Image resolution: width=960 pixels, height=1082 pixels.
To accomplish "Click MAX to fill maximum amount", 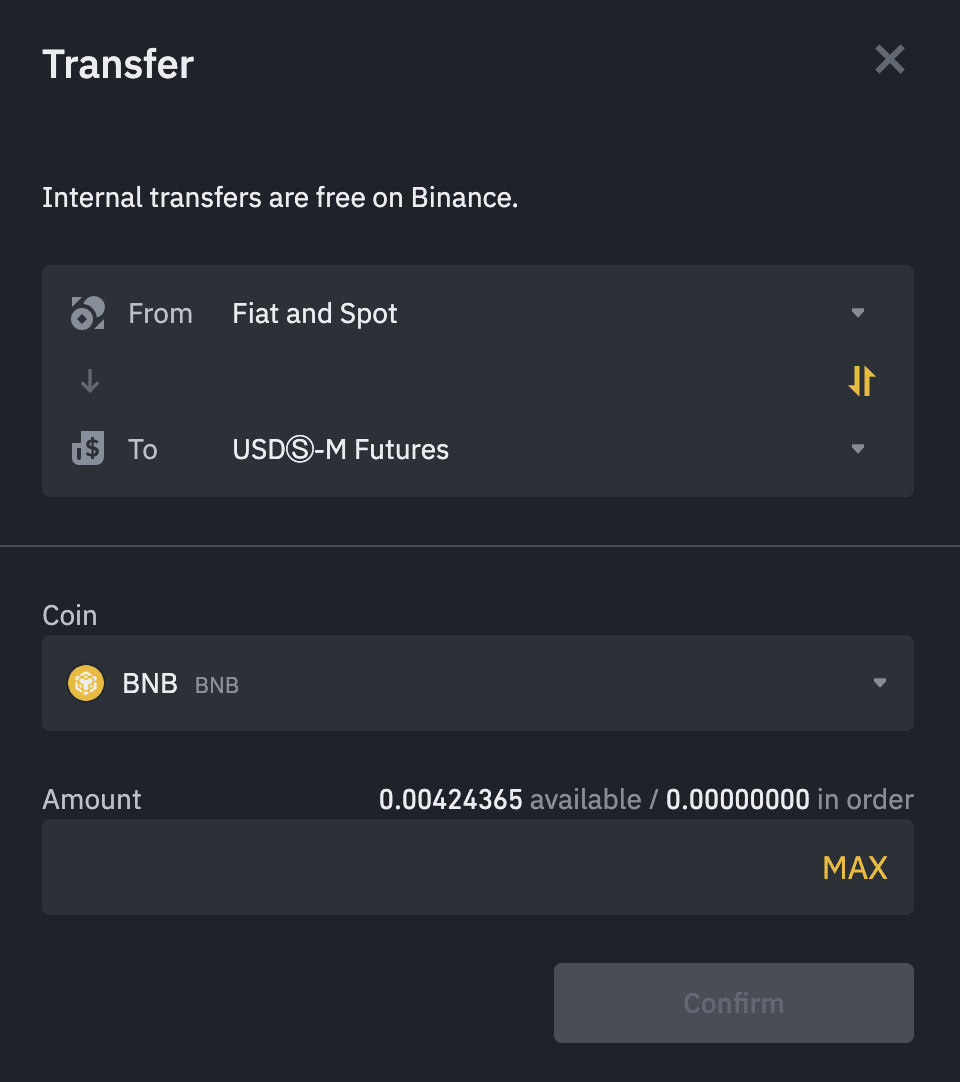I will 855,867.
